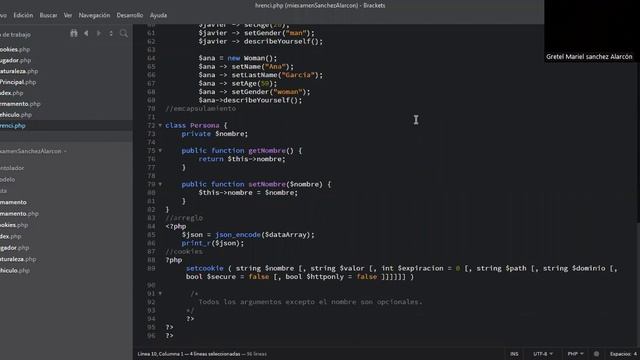Select Principal.php in working files
Viewport: 640px width, 360px height.
(x=18, y=82)
